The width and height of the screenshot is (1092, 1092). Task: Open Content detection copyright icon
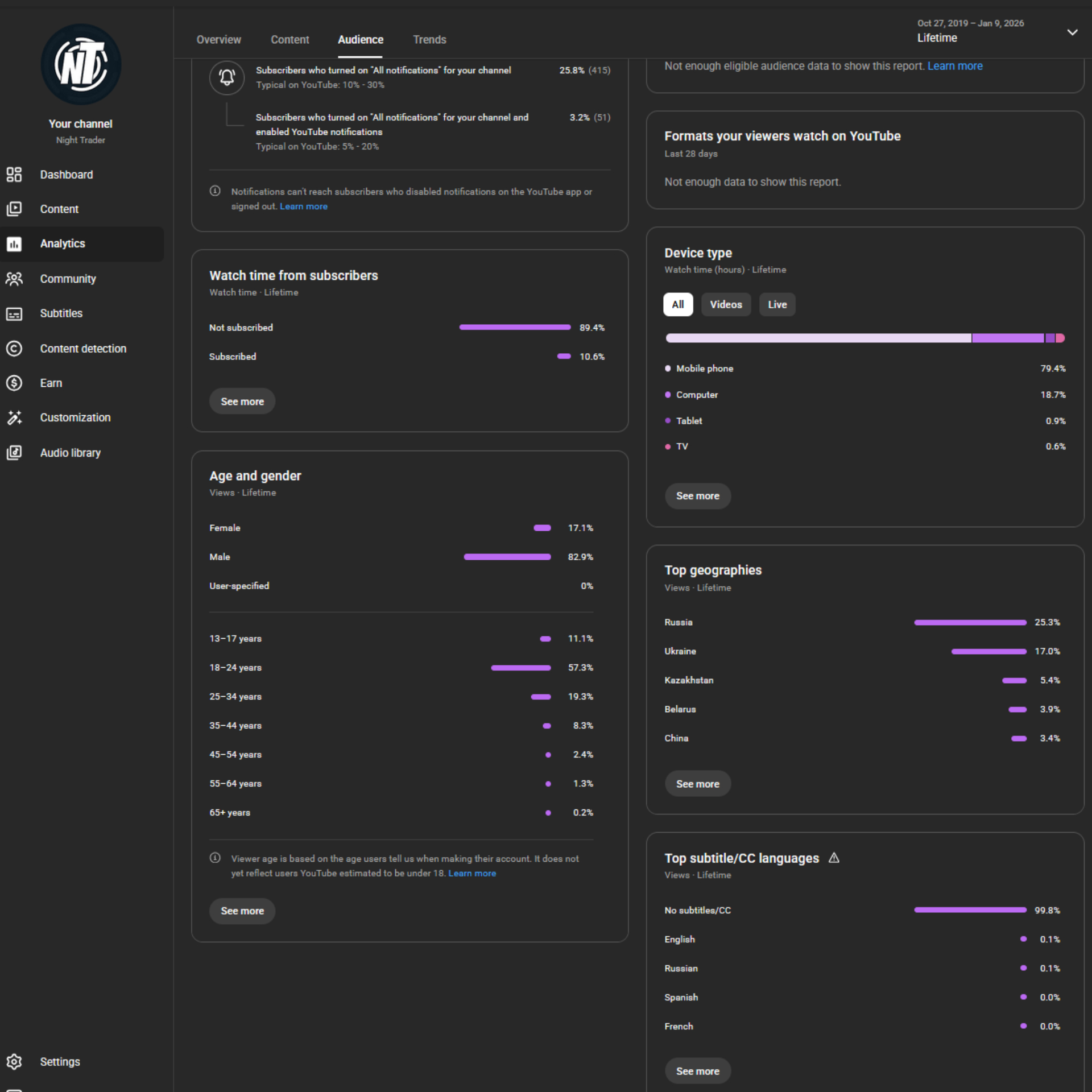pyautogui.click(x=14, y=349)
